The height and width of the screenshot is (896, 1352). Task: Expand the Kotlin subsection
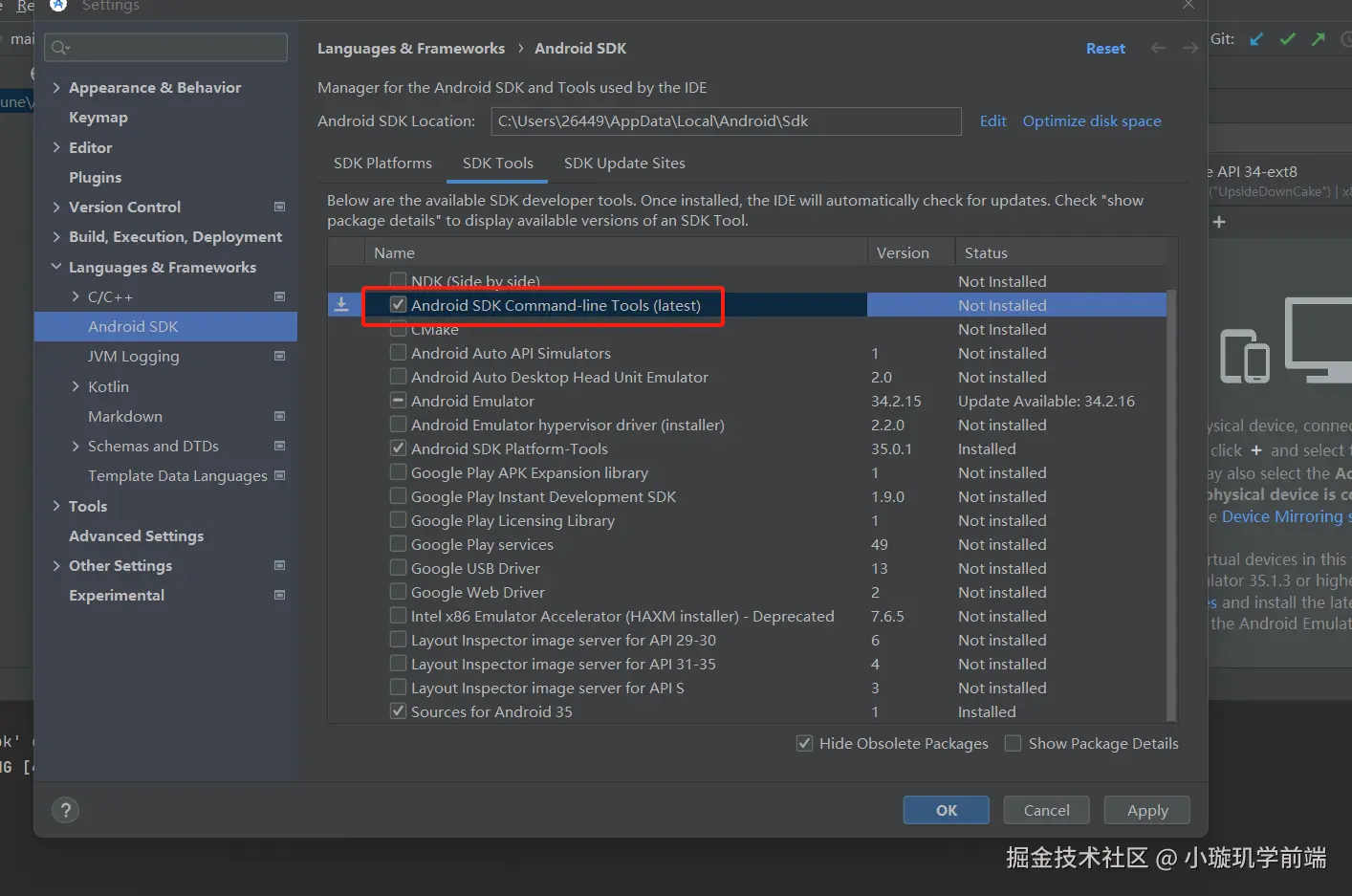pyautogui.click(x=76, y=386)
